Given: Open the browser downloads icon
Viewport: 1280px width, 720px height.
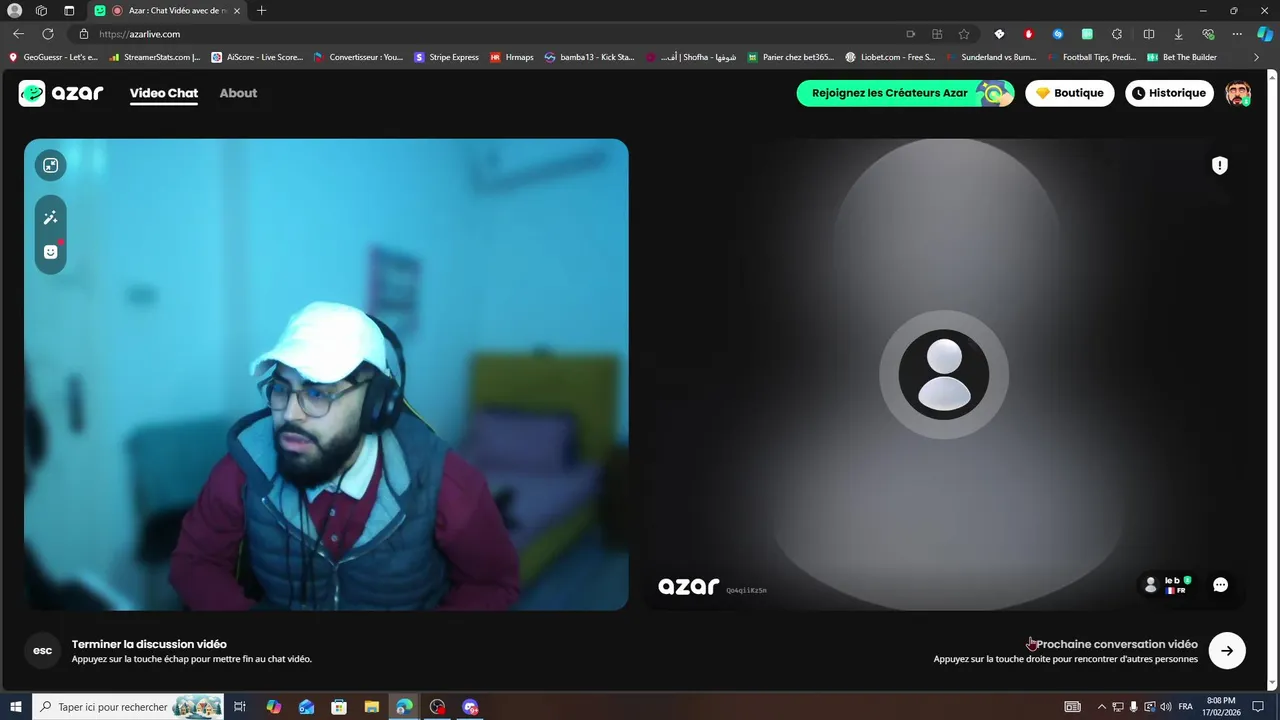Looking at the screenshot, I should (x=1178, y=34).
